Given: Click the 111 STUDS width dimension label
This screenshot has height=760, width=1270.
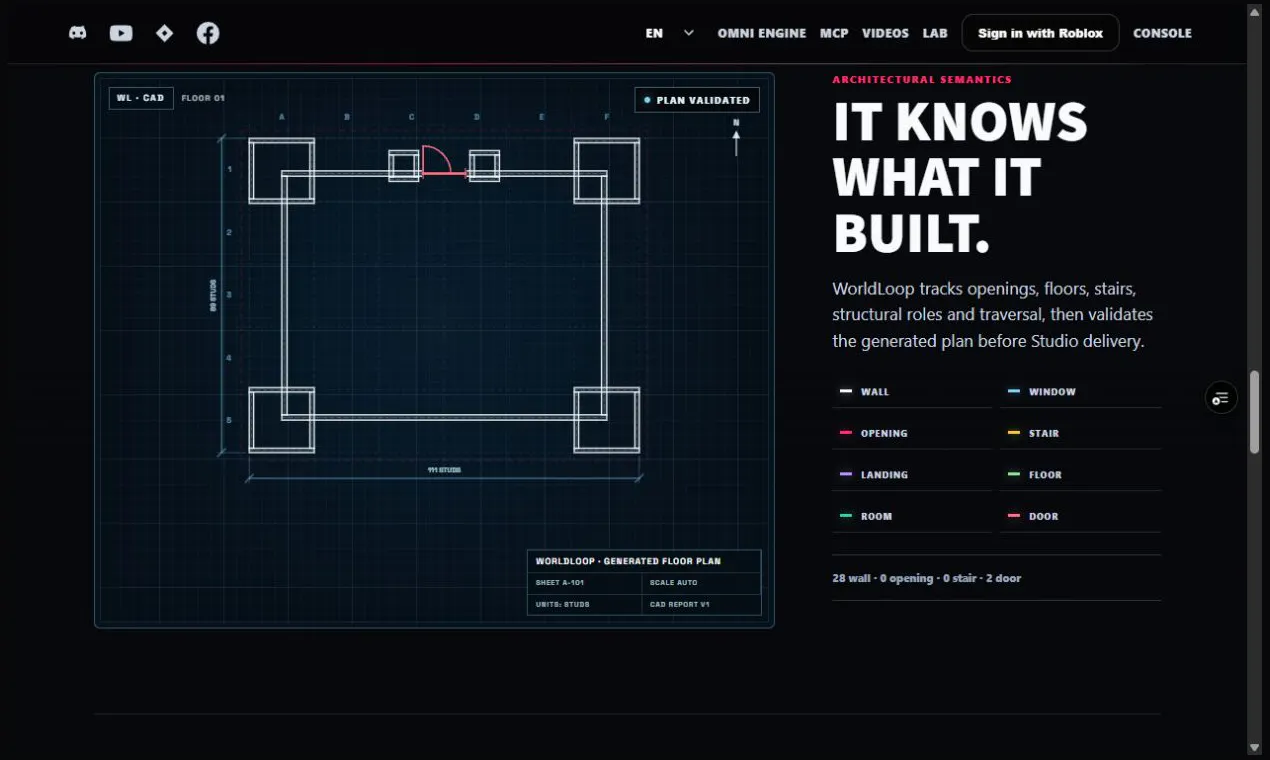Looking at the screenshot, I should click(x=444, y=469).
